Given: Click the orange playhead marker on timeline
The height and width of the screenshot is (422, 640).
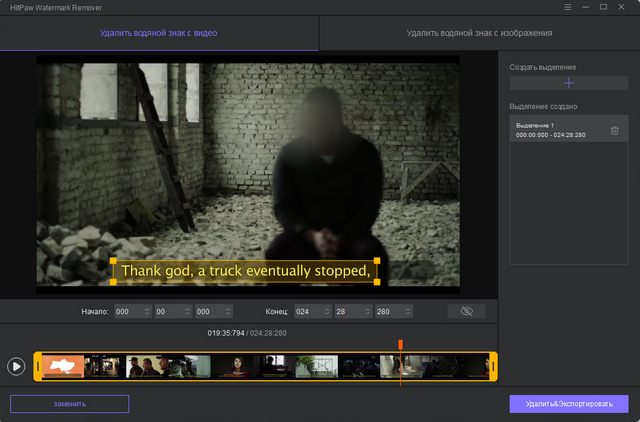Looking at the screenshot, I should 400,346.
